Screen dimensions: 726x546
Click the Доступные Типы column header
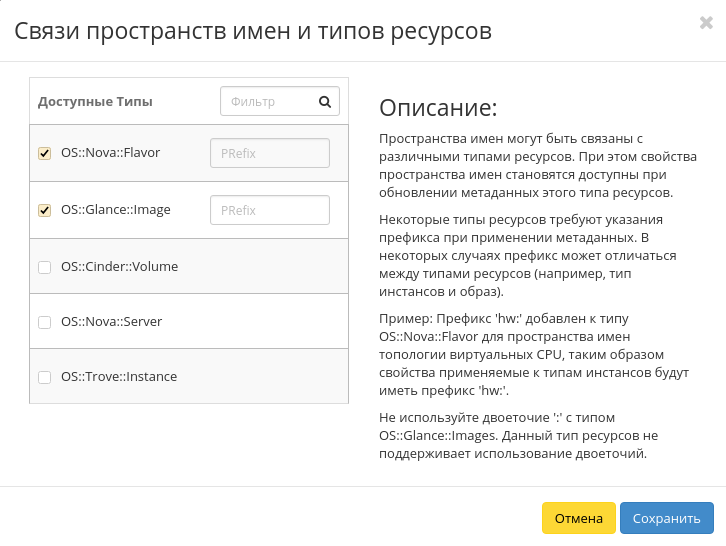click(95, 101)
